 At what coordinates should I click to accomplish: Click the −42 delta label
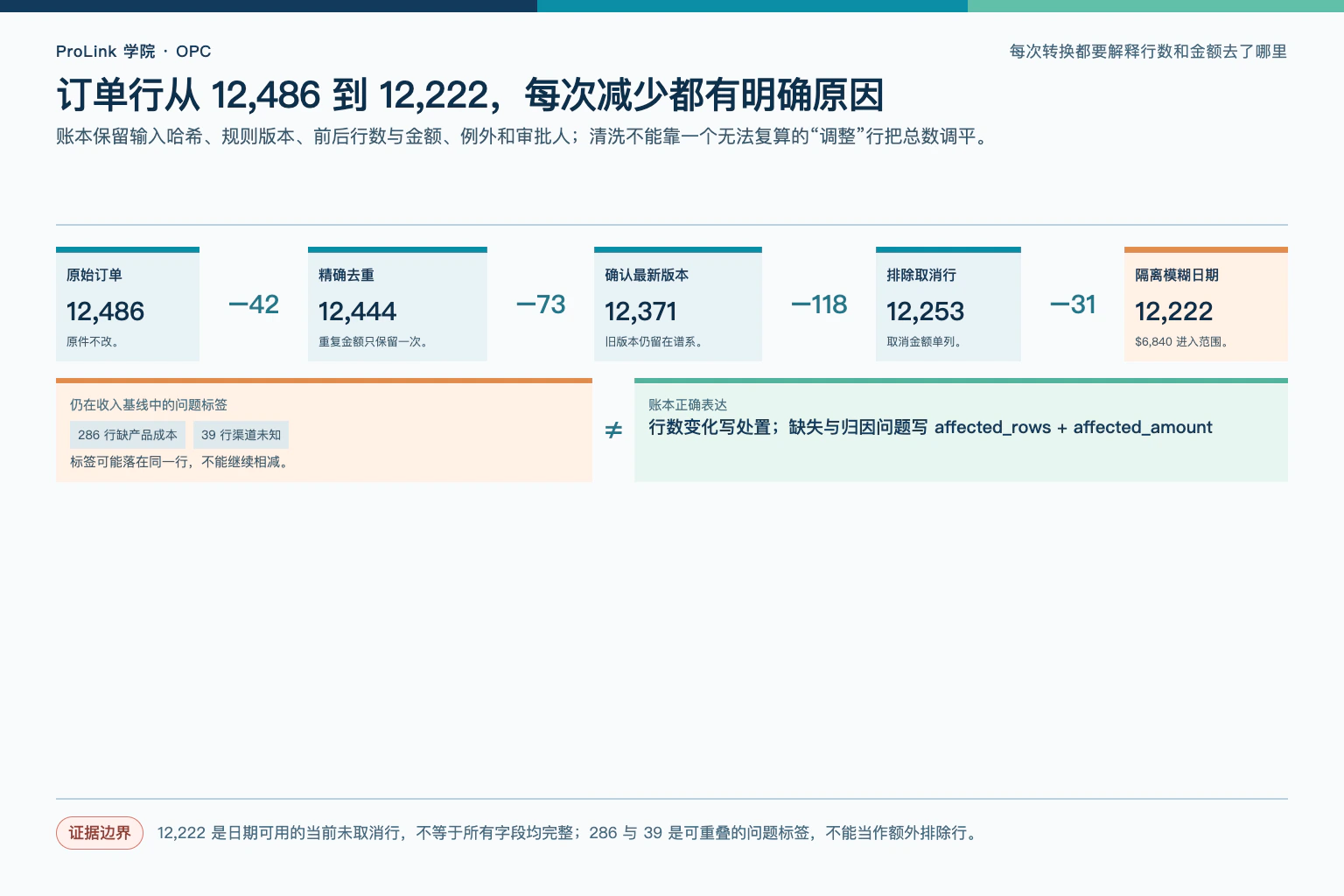coord(254,304)
